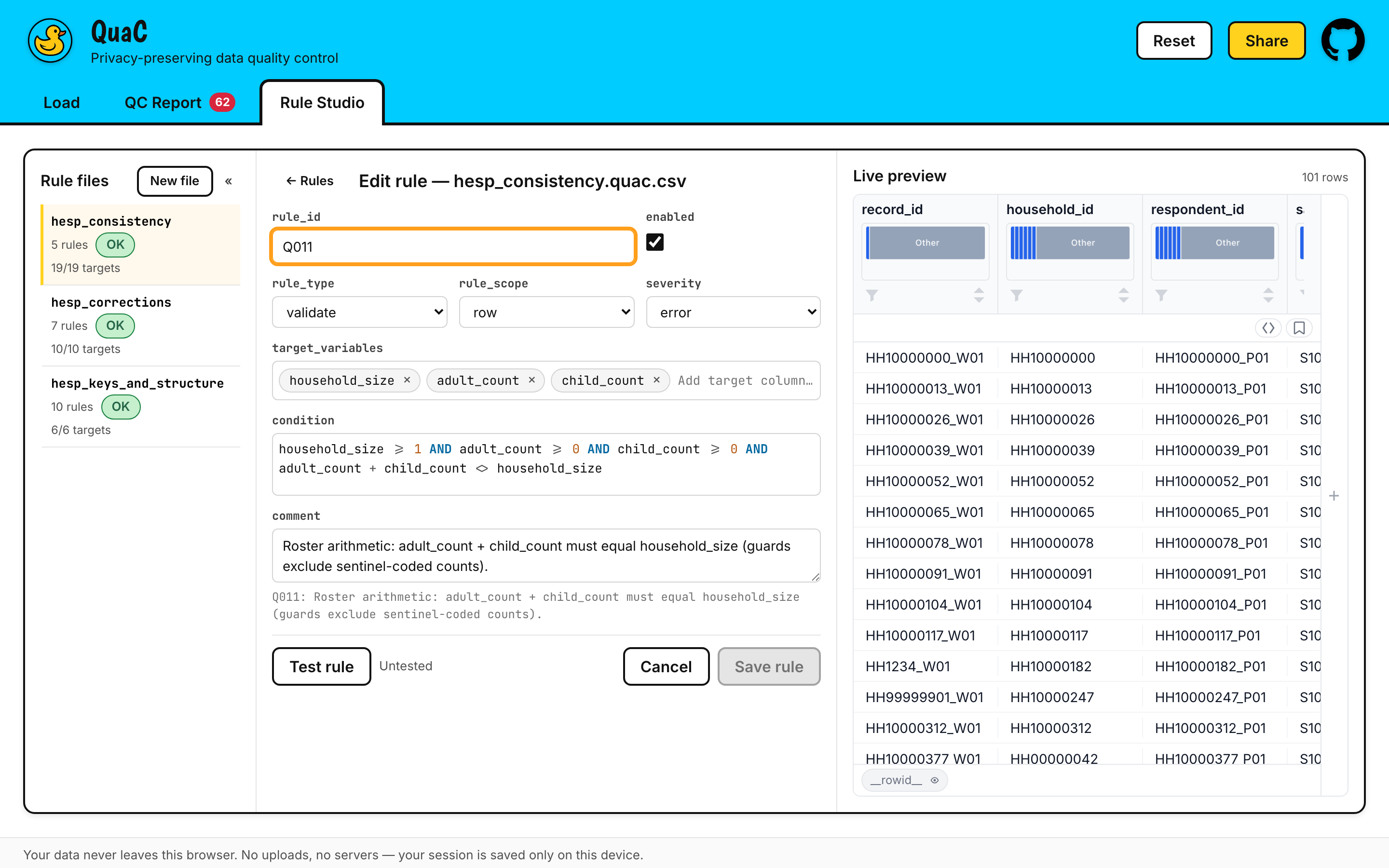Click the Save rule button
This screenshot has height=868, width=1389.
(769, 666)
